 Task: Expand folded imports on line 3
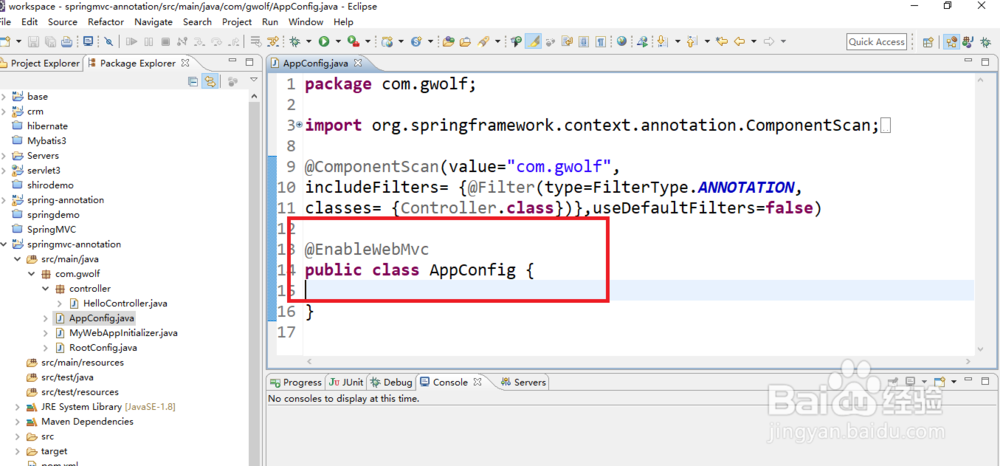coord(299,125)
